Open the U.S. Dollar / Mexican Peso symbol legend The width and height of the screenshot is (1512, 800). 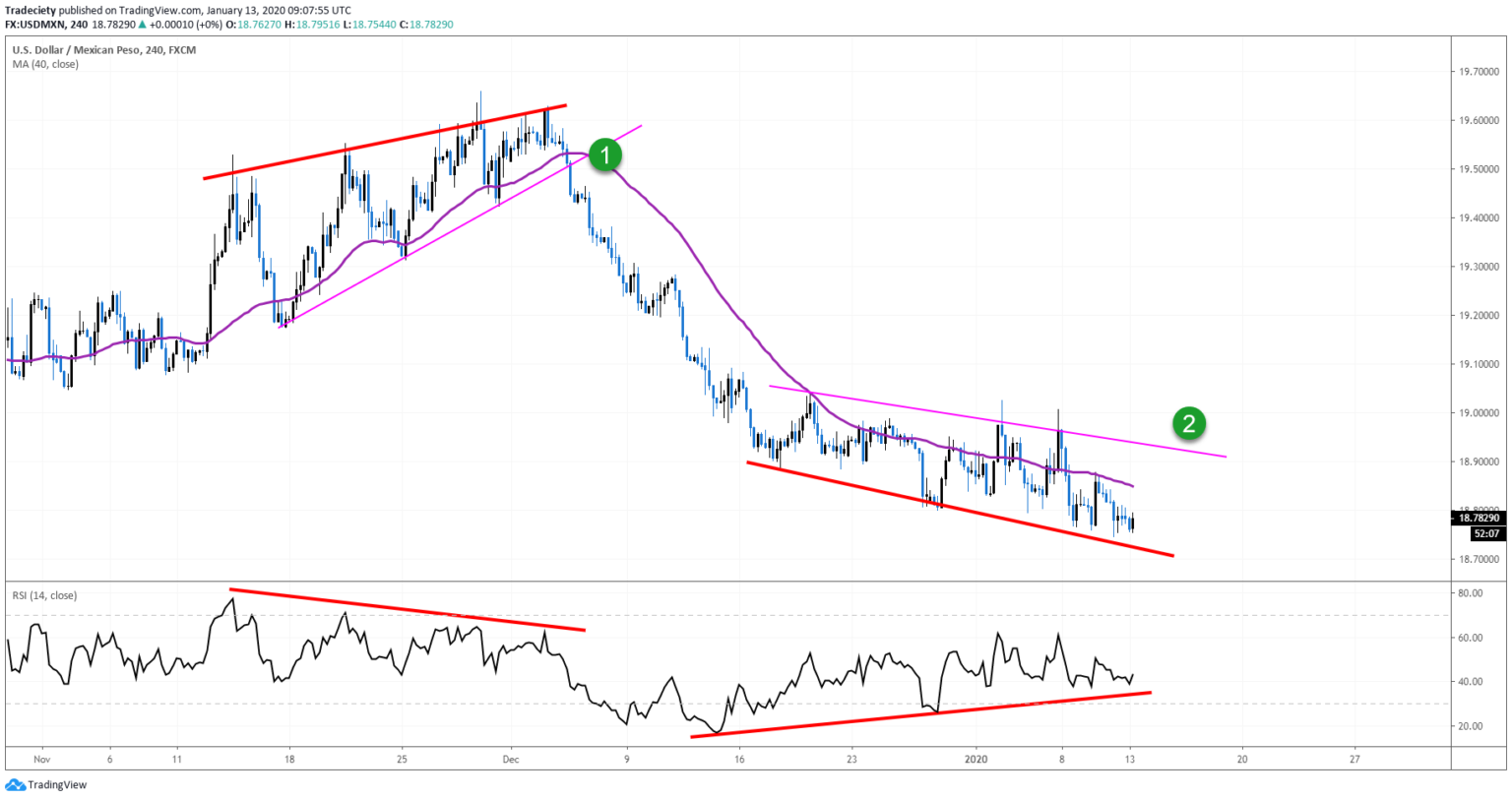[79, 48]
